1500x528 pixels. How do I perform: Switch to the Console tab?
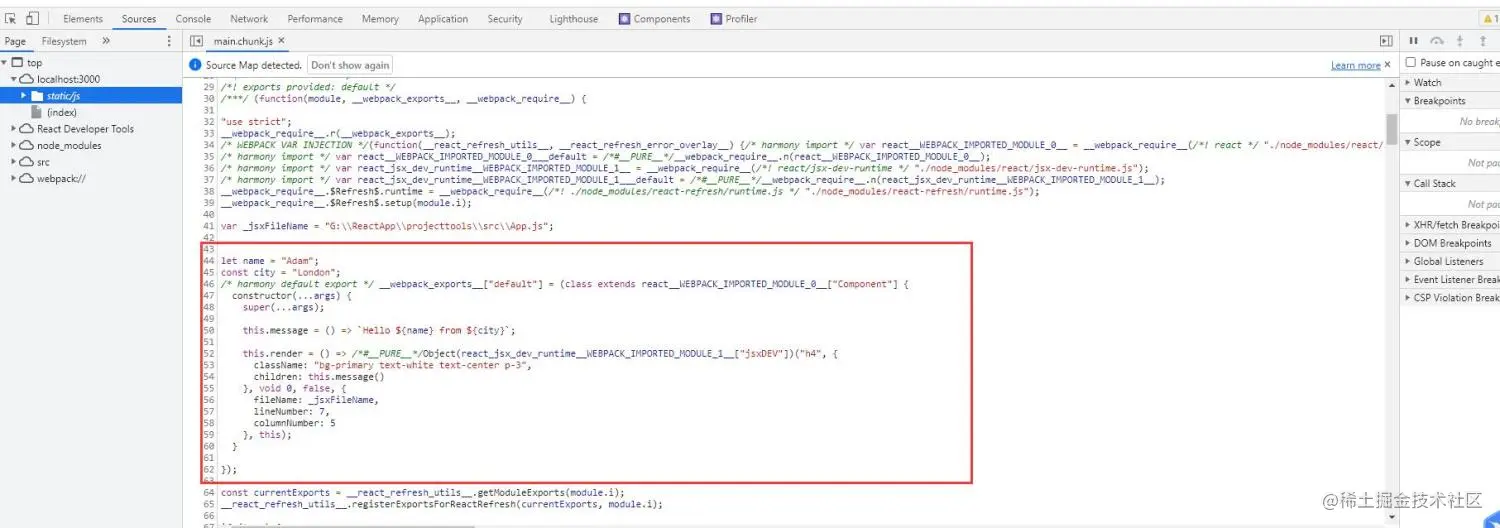coord(193,19)
